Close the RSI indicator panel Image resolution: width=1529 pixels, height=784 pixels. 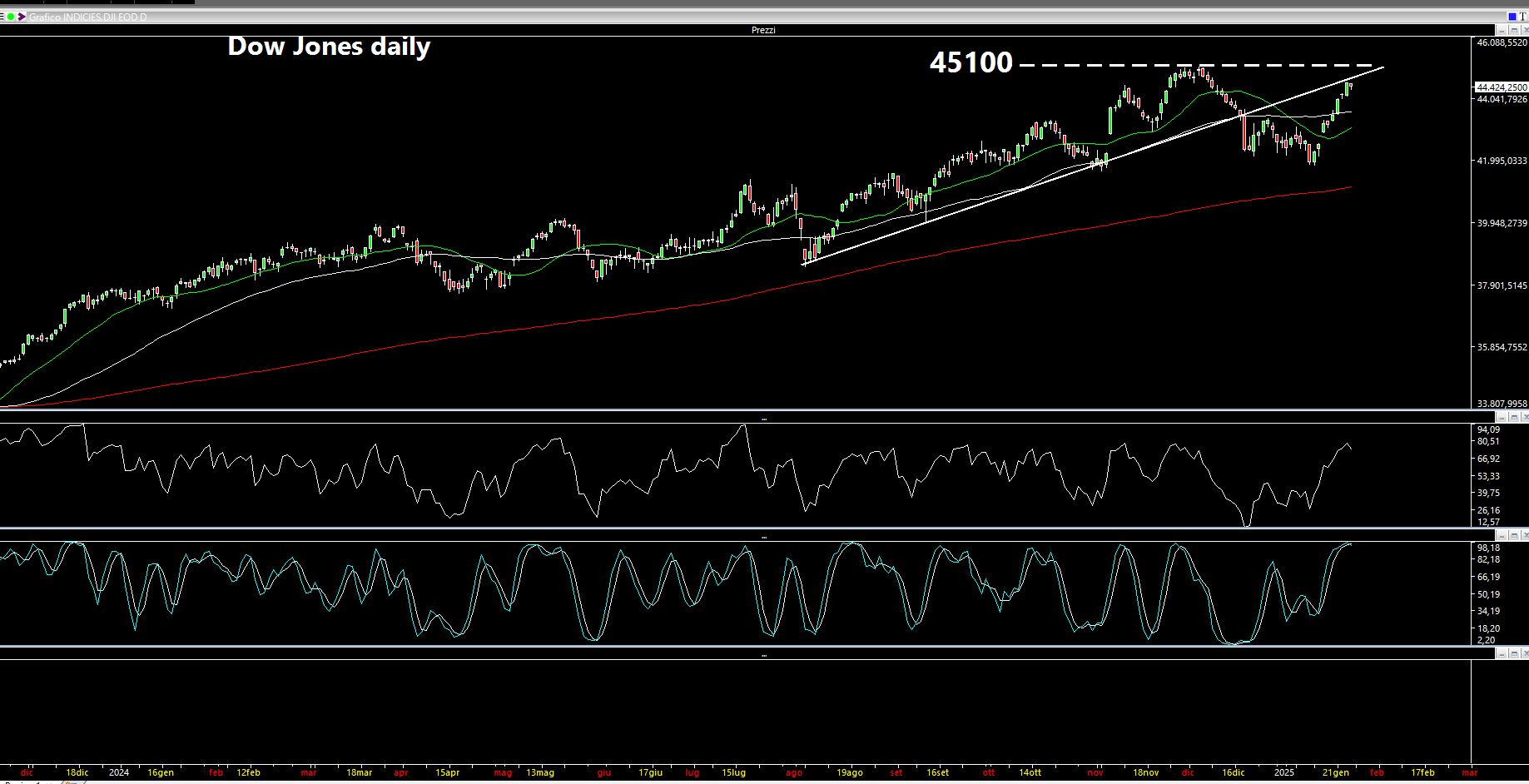coord(1524,418)
